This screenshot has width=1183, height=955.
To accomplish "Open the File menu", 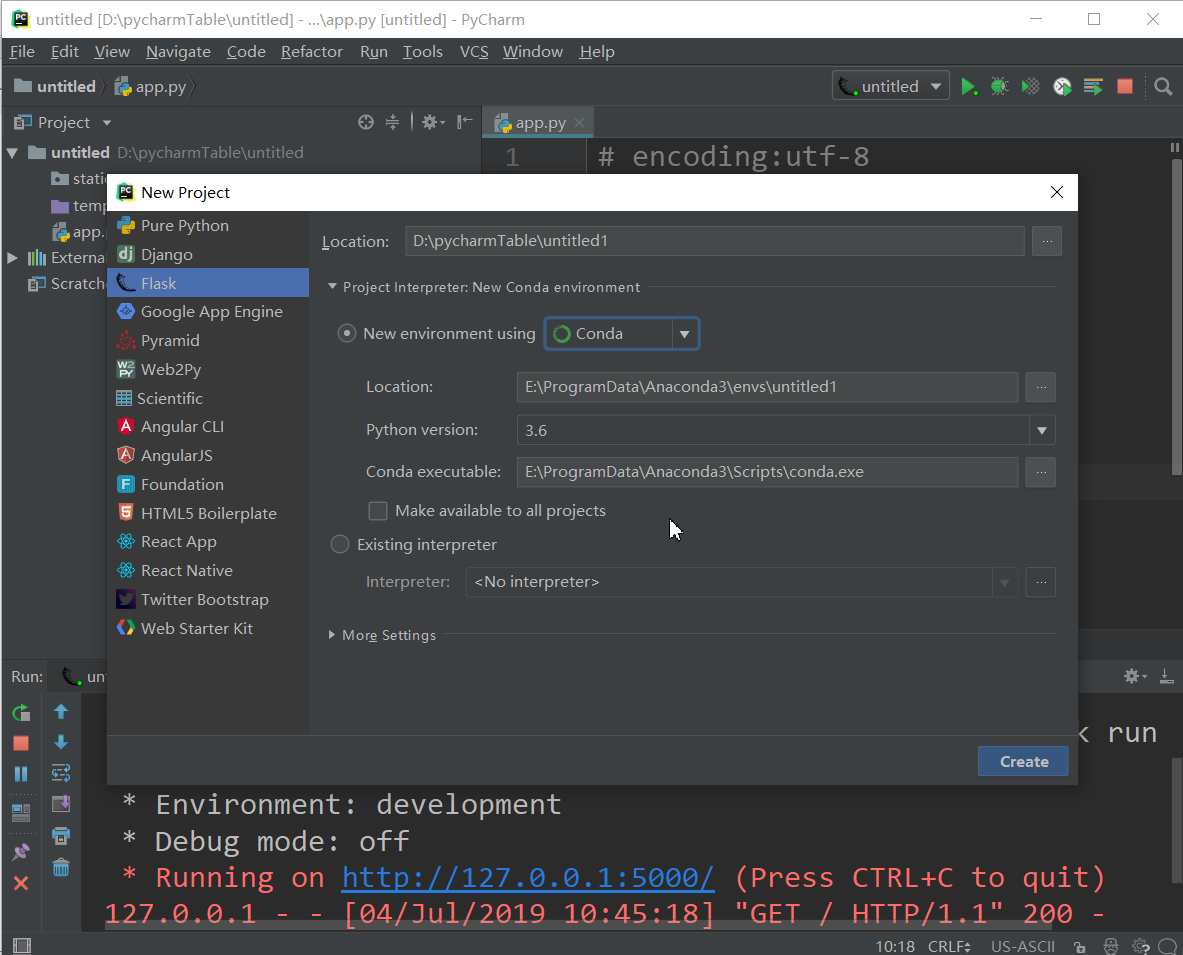I will tap(22, 52).
